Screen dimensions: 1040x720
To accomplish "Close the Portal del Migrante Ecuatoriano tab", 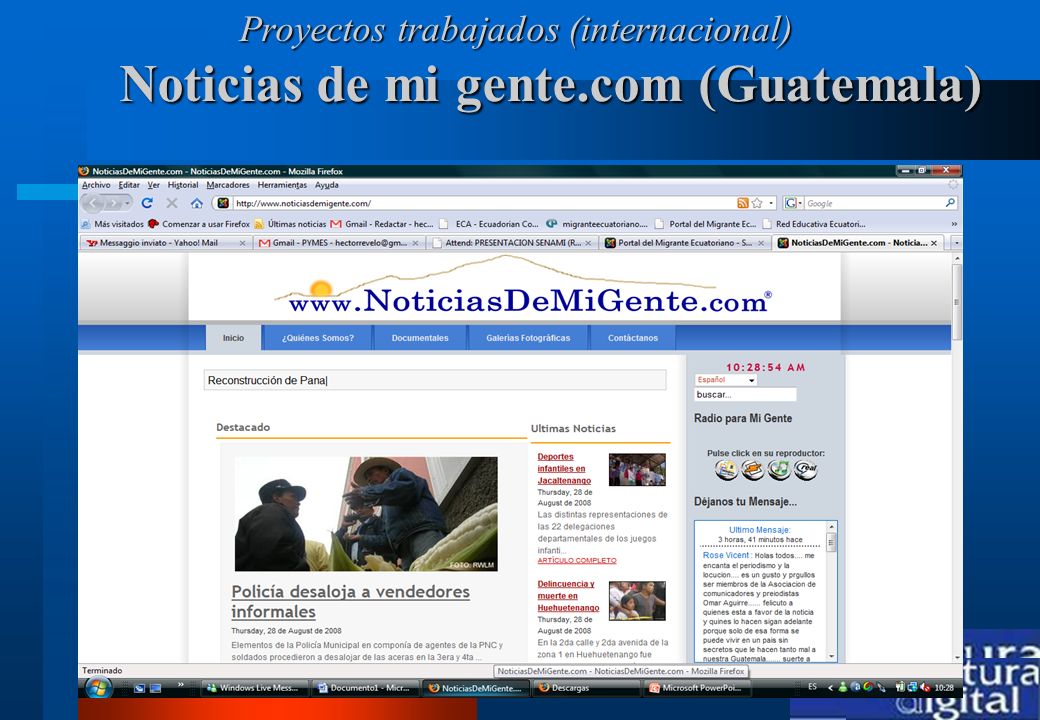I will 761,243.
